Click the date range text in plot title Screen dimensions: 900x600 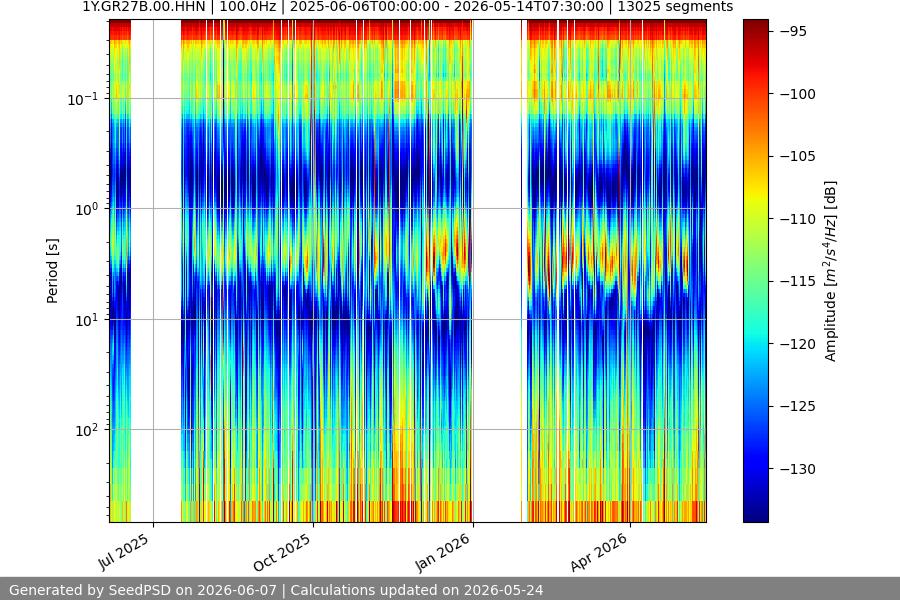tap(447, 7)
